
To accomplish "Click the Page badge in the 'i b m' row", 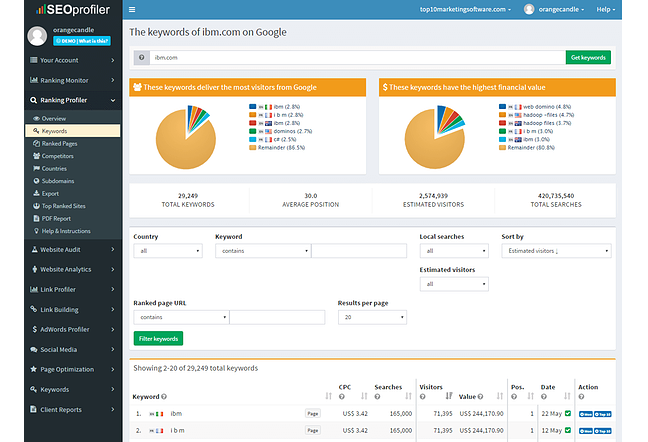I will tap(312, 430).
